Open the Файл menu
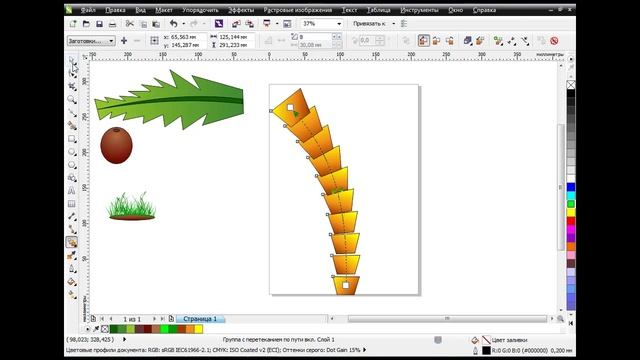This screenshot has width=640, height=360. point(88,10)
